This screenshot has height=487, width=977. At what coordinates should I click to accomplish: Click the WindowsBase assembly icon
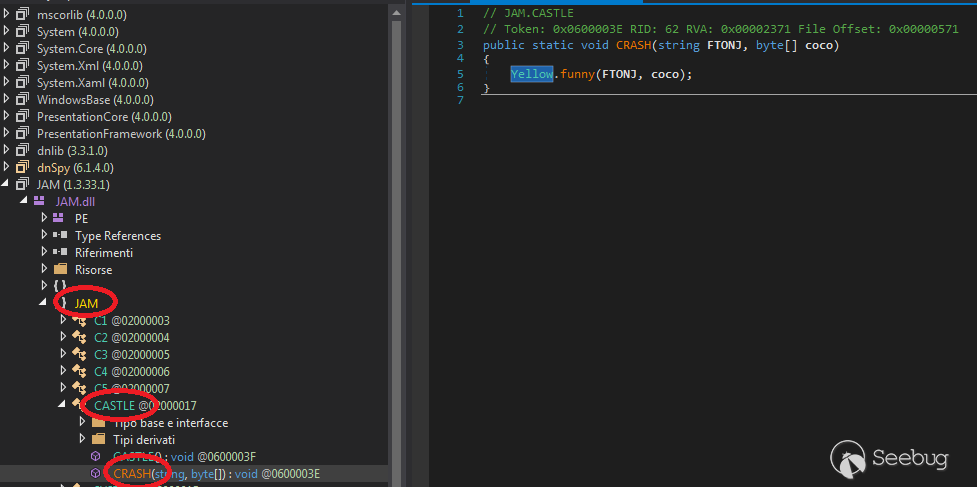coord(22,100)
